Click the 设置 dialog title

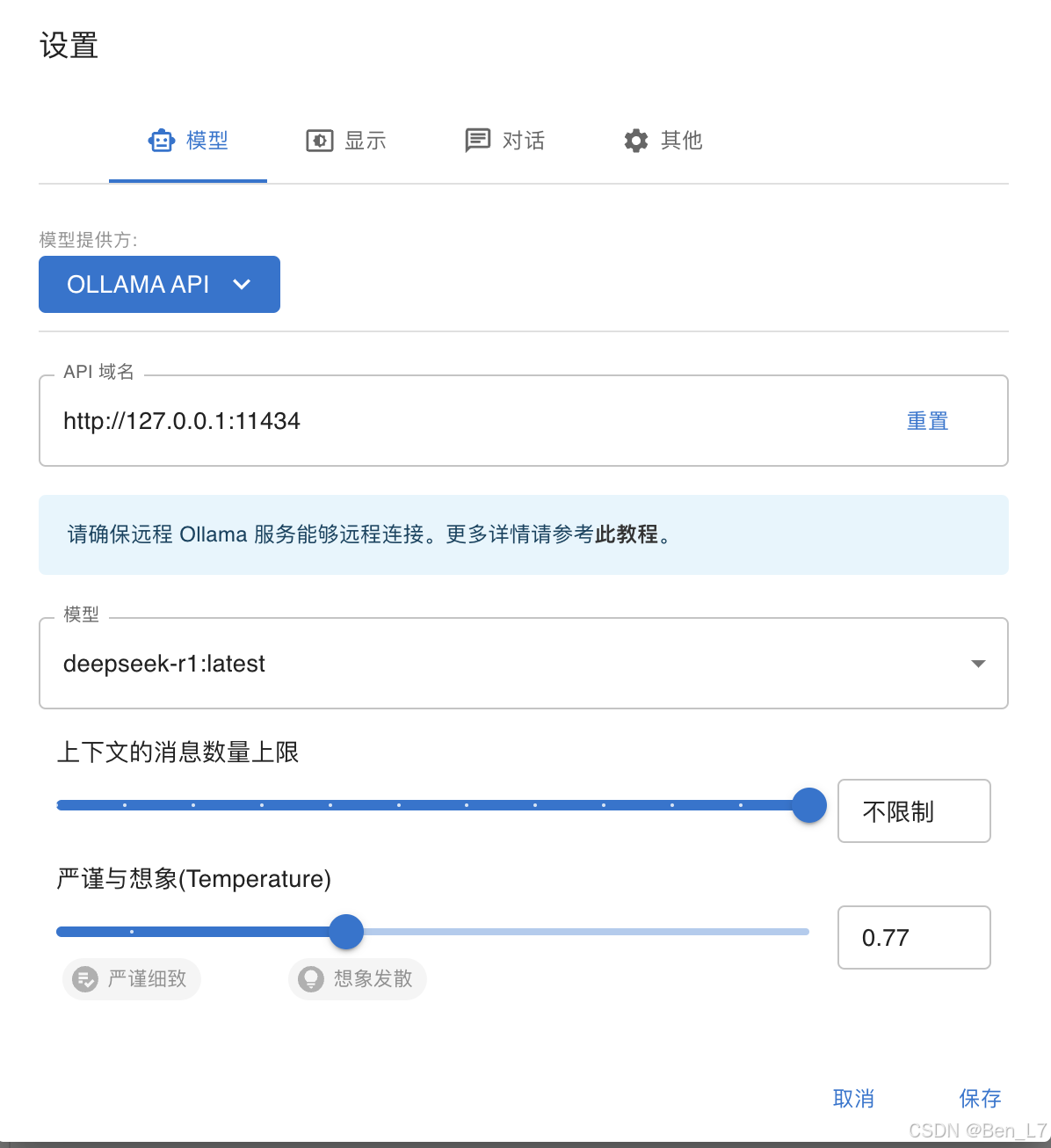(x=69, y=46)
